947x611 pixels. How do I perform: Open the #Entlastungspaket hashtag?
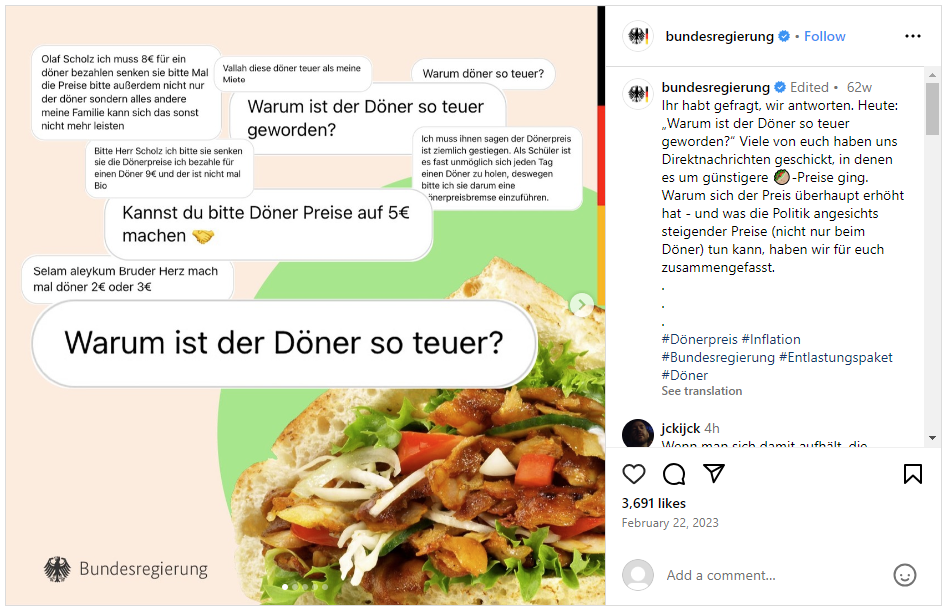pos(835,357)
